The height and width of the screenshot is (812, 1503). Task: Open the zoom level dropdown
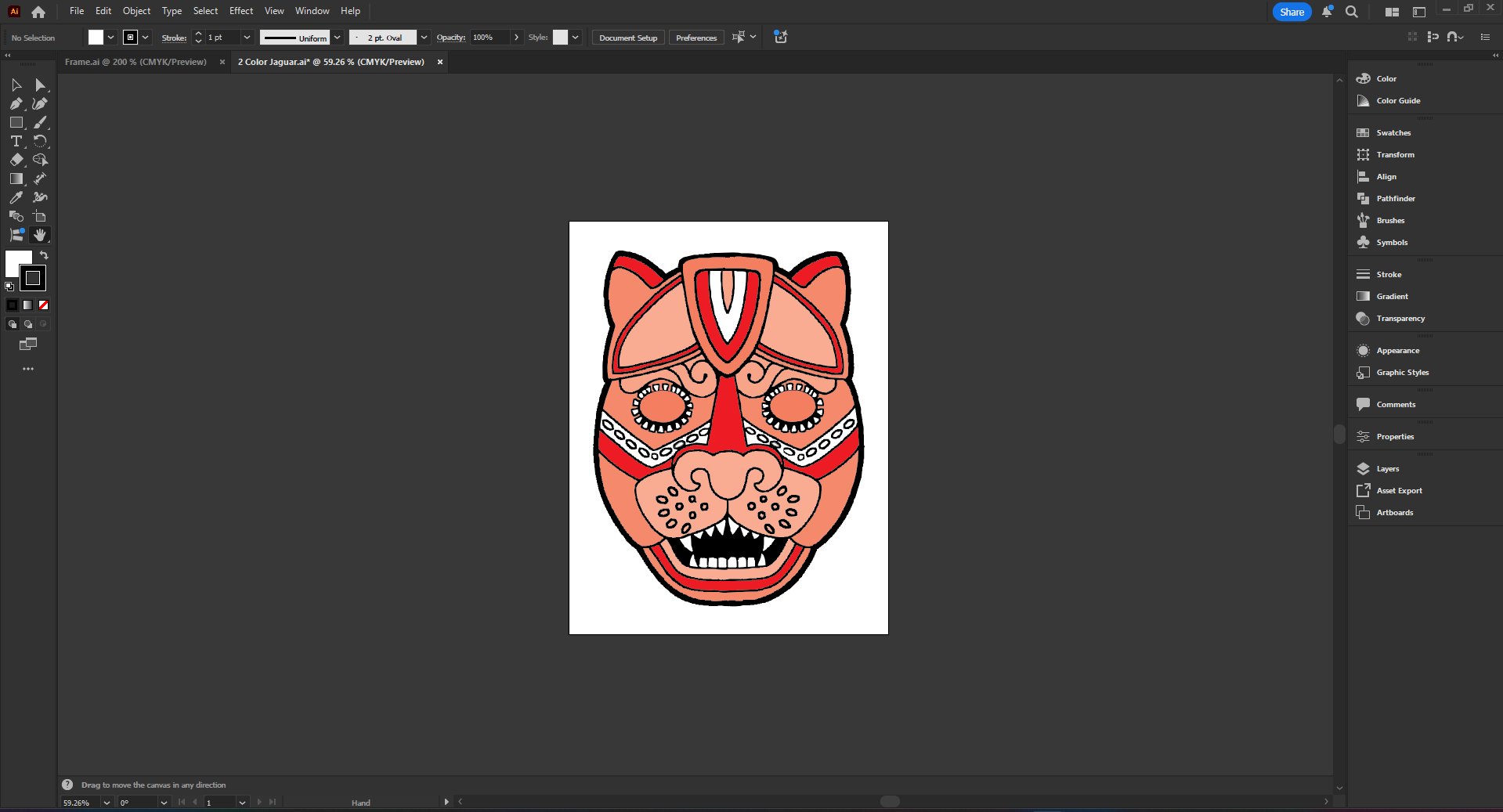pos(107,803)
